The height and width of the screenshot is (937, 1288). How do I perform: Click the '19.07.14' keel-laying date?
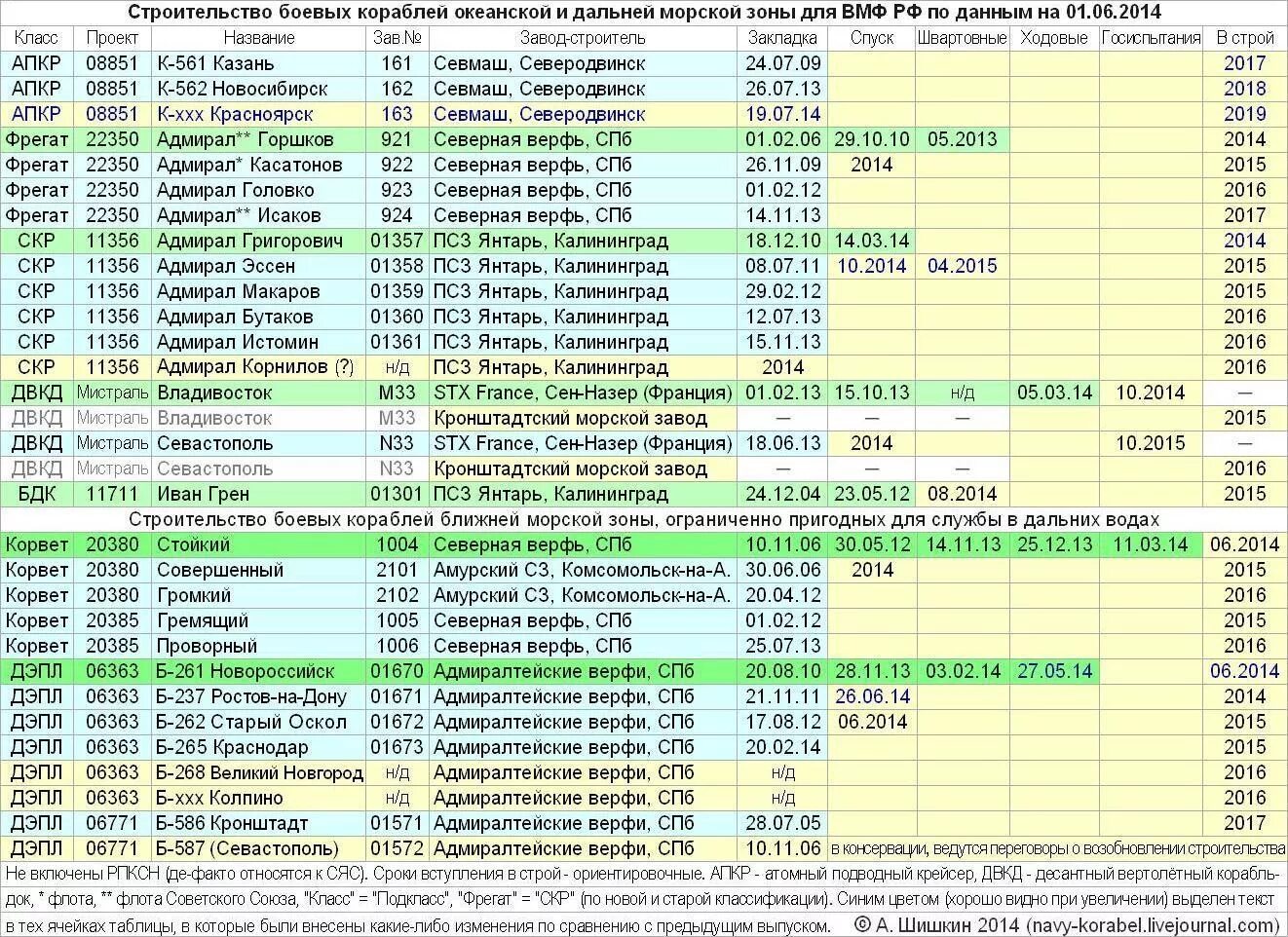coord(782,114)
